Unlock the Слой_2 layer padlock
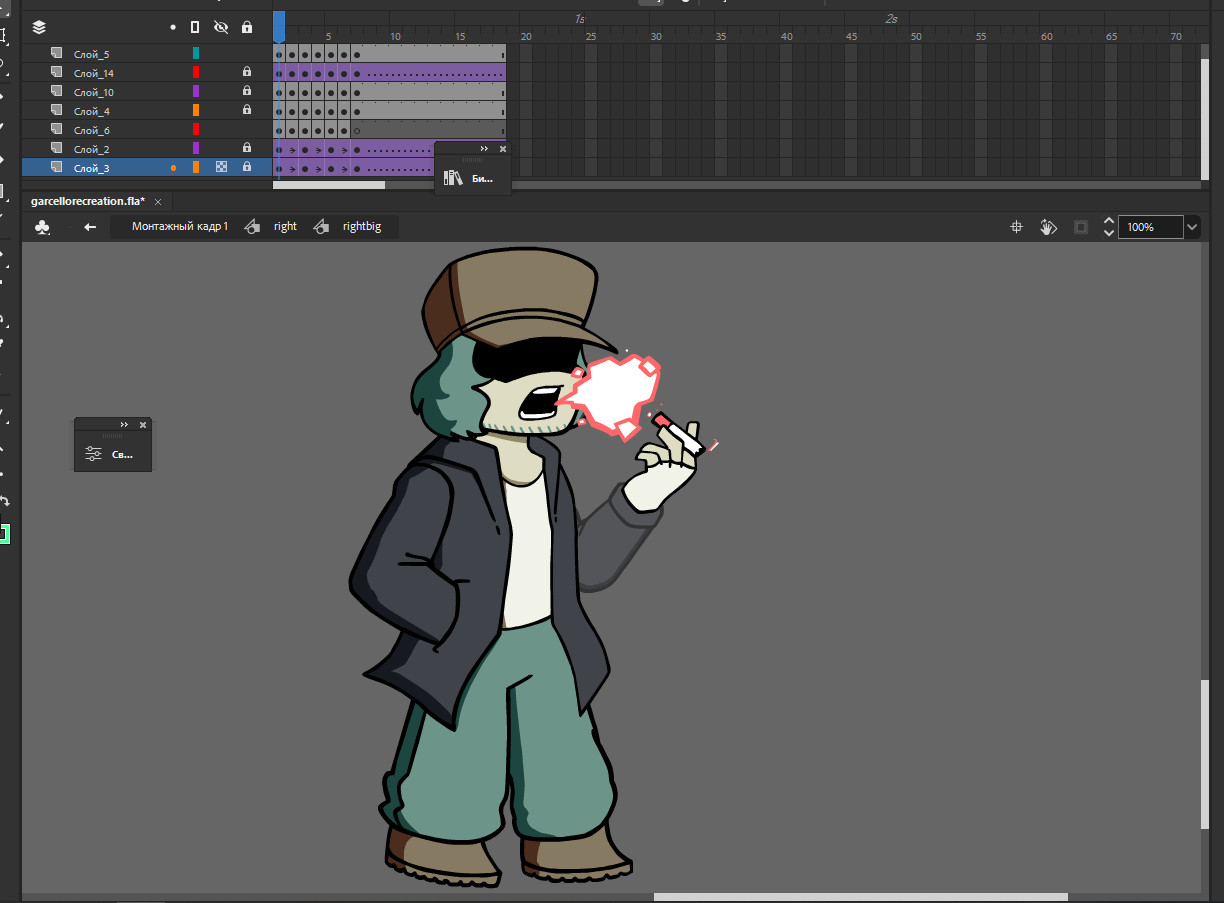The width and height of the screenshot is (1224, 903). coord(247,148)
